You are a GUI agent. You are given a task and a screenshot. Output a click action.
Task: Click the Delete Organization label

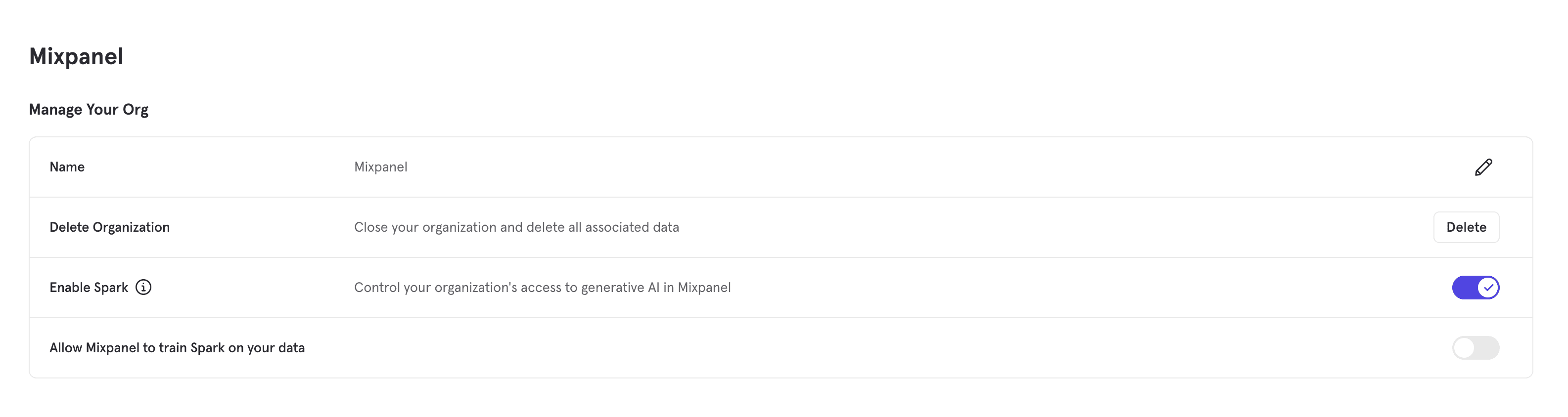(110, 227)
